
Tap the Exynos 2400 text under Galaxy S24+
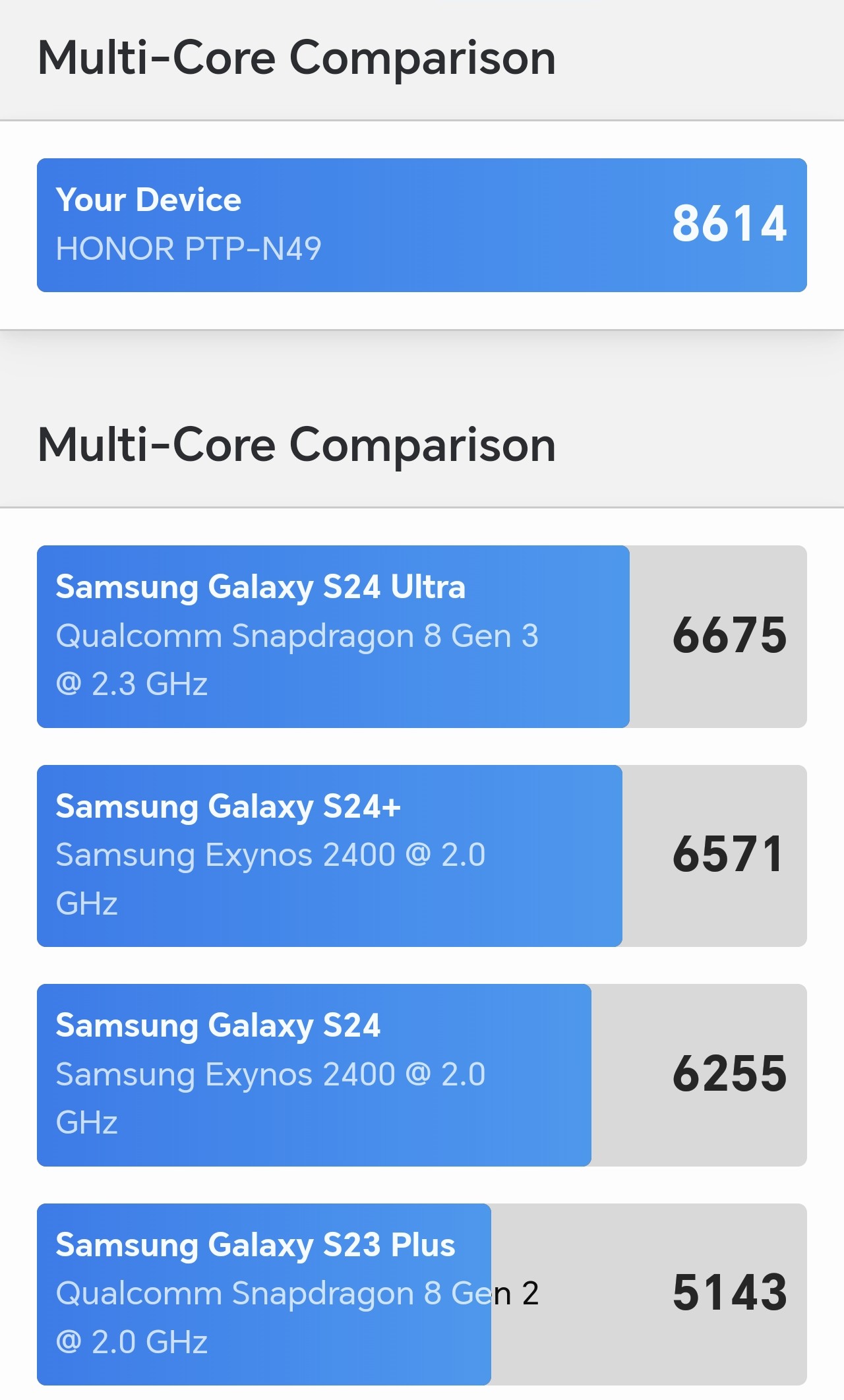click(x=270, y=855)
